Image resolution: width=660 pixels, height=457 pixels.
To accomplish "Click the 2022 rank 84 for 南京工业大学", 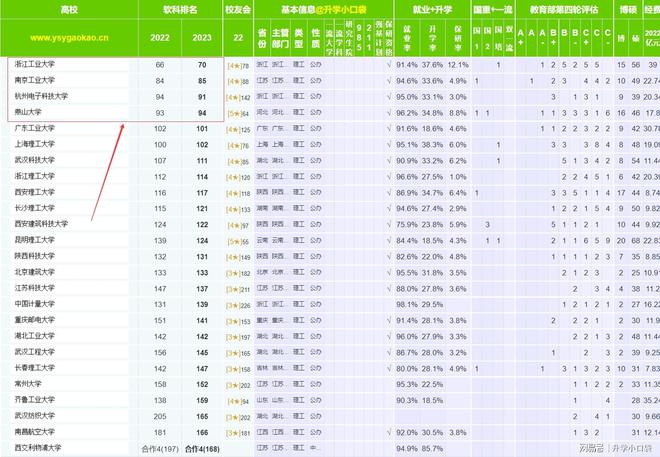I will (160, 81).
